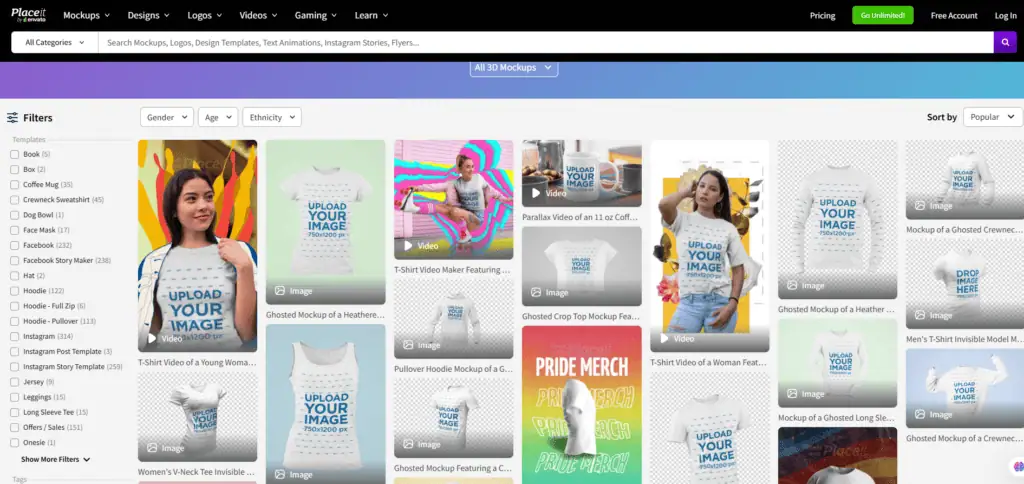Click the purple search magnifier button
The height and width of the screenshot is (484, 1024).
point(1005,42)
